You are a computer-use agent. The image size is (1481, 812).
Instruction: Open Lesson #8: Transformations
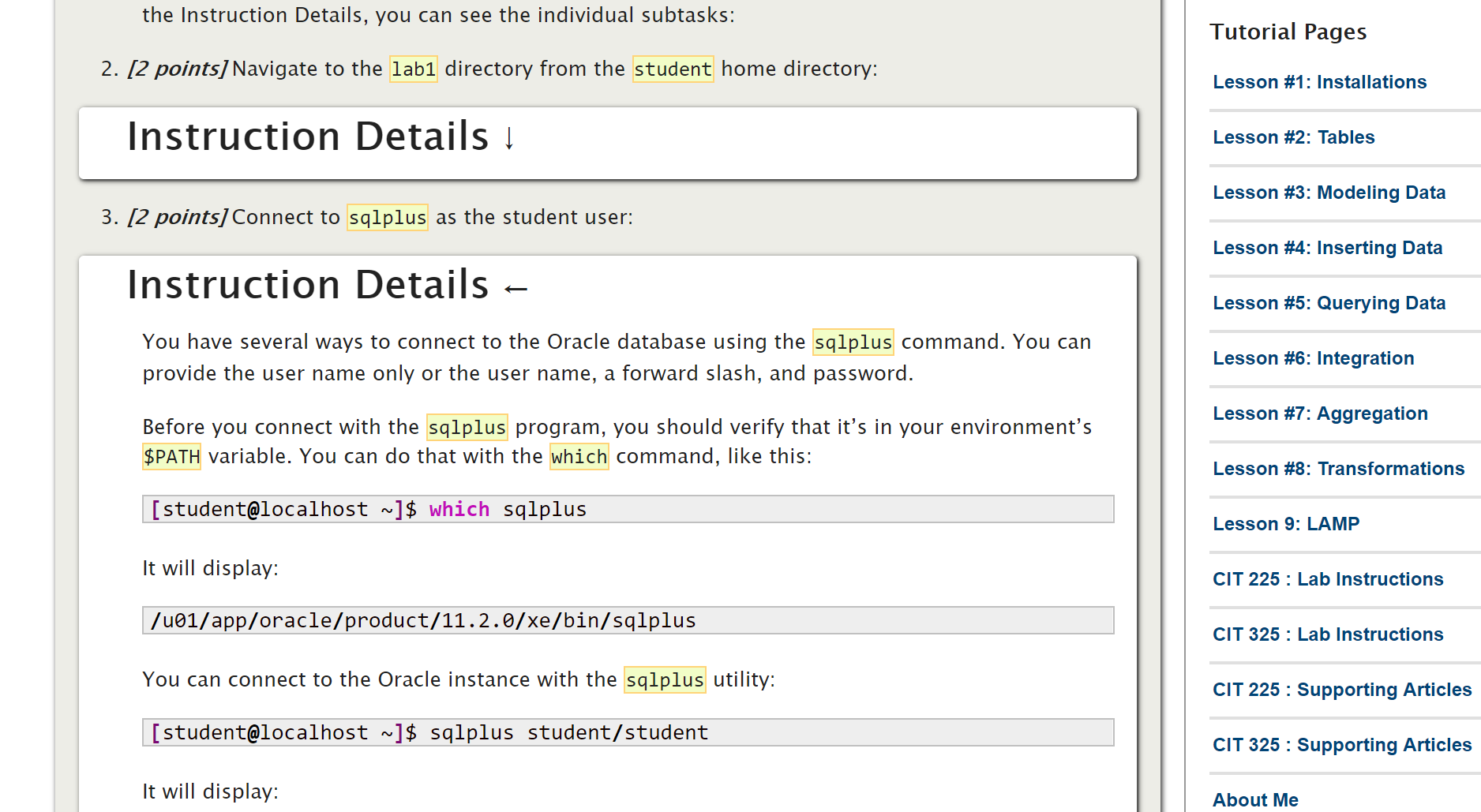[1338, 468]
